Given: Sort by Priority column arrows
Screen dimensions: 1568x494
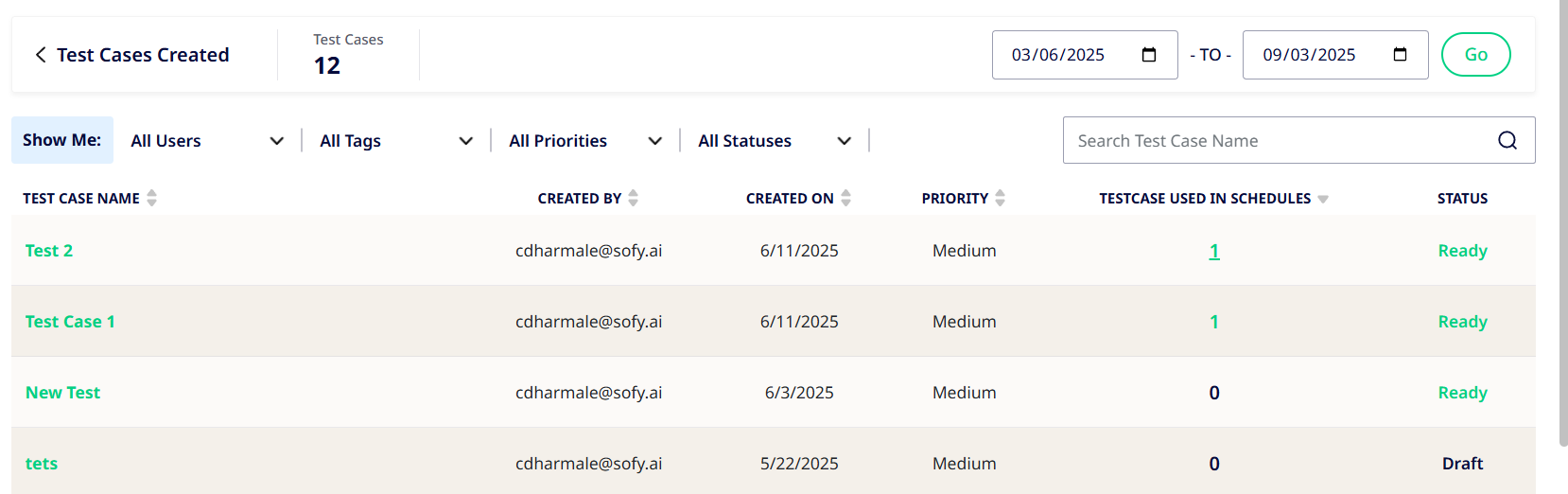Looking at the screenshot, I should point(1001,198).
